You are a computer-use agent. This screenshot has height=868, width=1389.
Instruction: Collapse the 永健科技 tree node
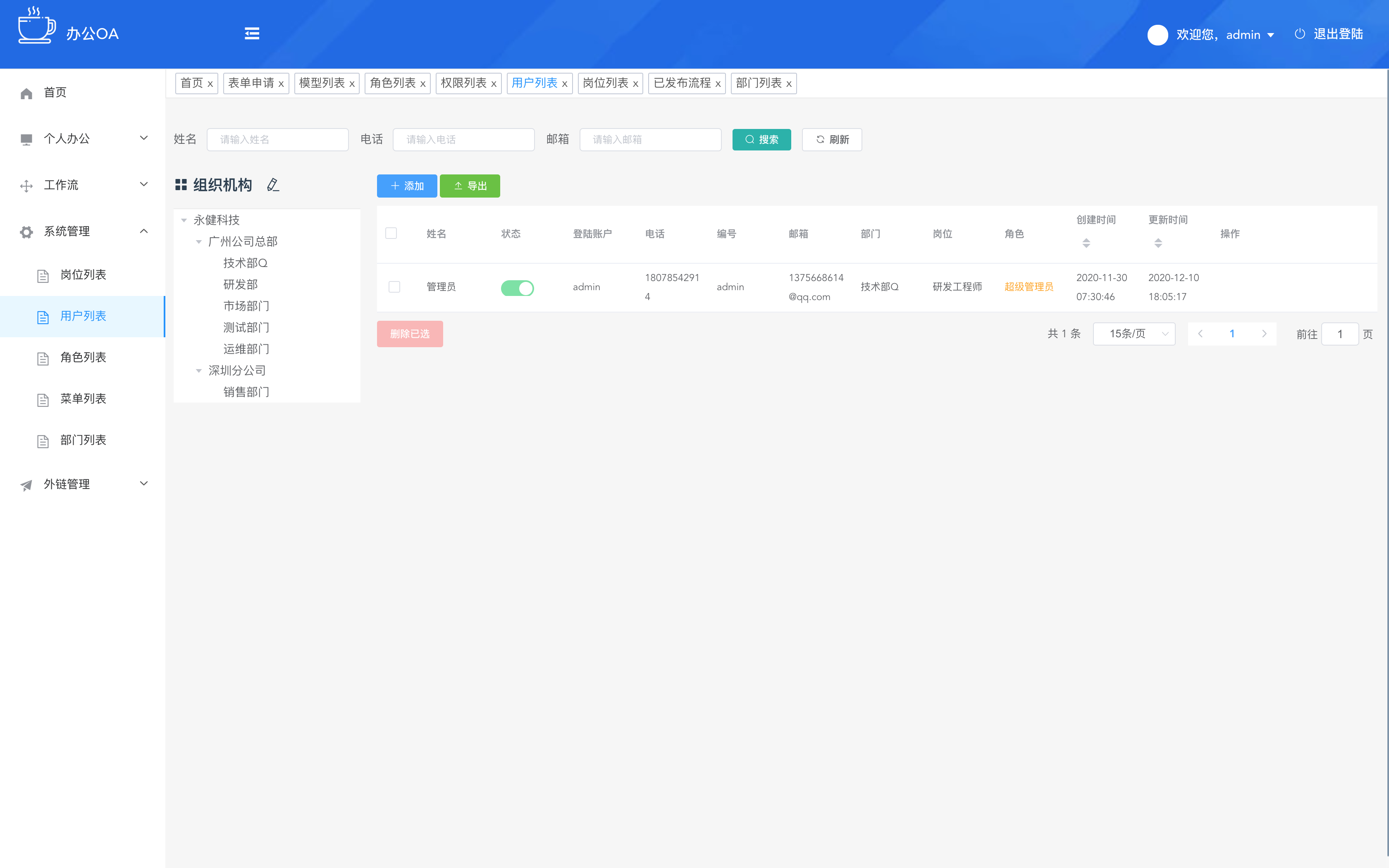point(184,220)
